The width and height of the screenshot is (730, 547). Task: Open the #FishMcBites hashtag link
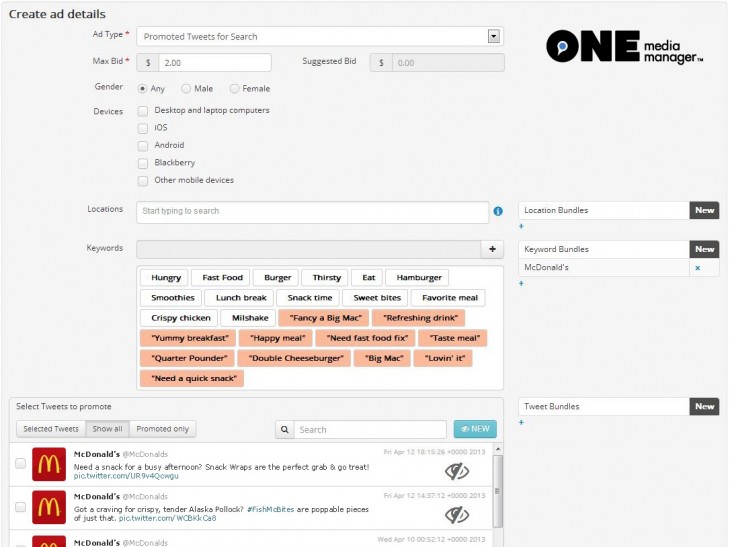[x=270, y=509]
